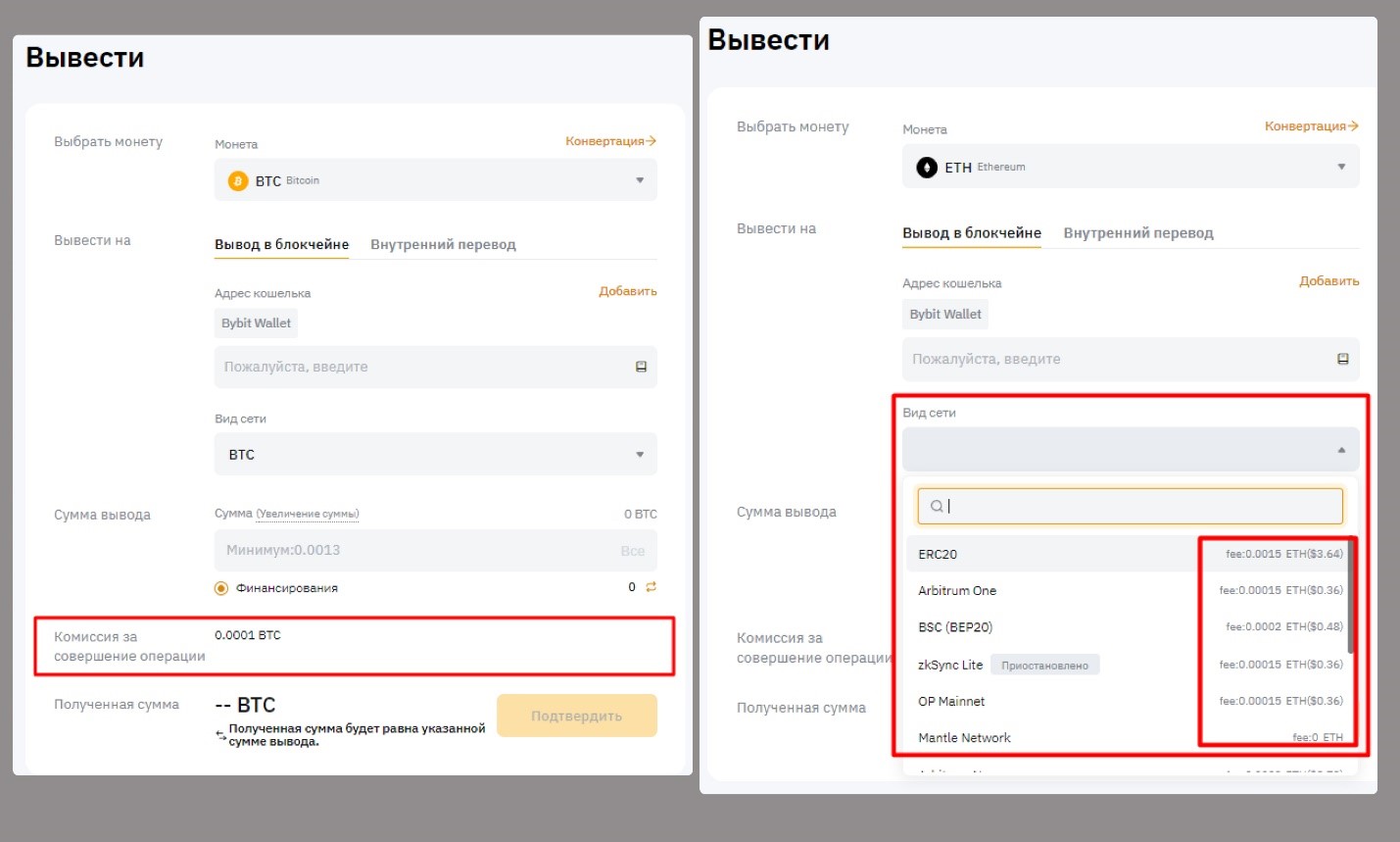Screen dimensions: 1400x842
Task: Switch to Внутренний перевод tab in ETH panel
Action: click(1137, 233)
